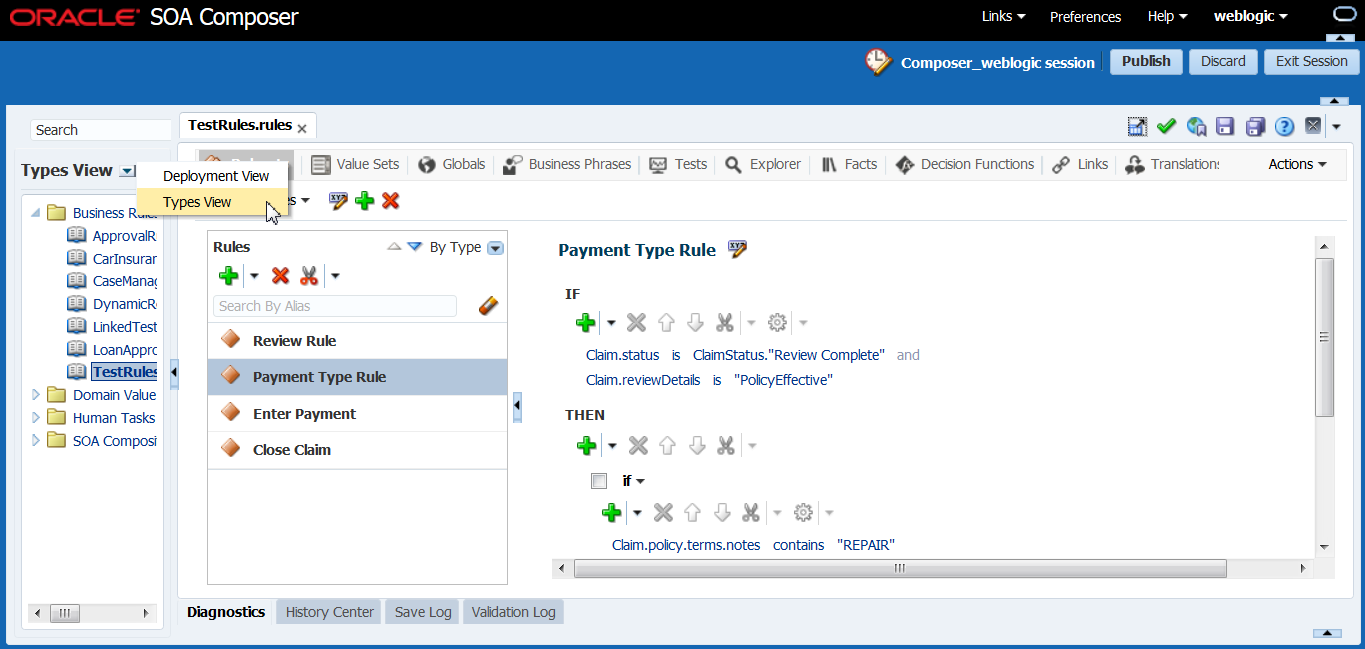Viewport: 1365px width, 649px height.
Task: Open dropdown beside IF gear icon
Action: 803,323
